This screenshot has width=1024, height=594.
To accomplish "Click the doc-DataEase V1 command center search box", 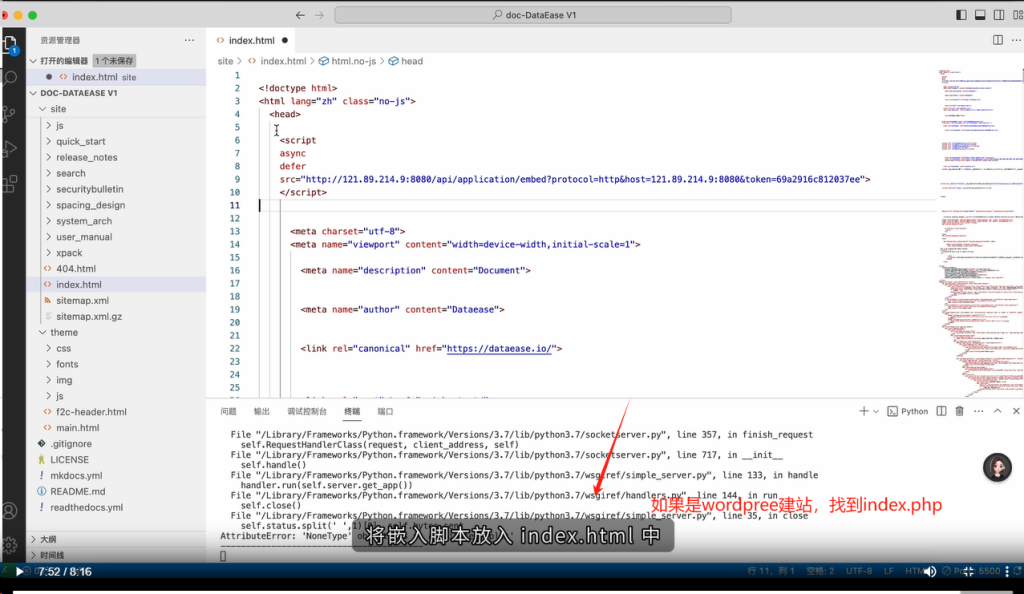I will [533, 15].
